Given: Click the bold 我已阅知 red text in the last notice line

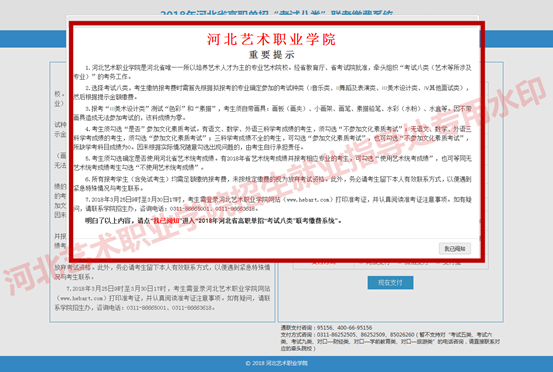Looking at the screenshot, I should 165,221.
